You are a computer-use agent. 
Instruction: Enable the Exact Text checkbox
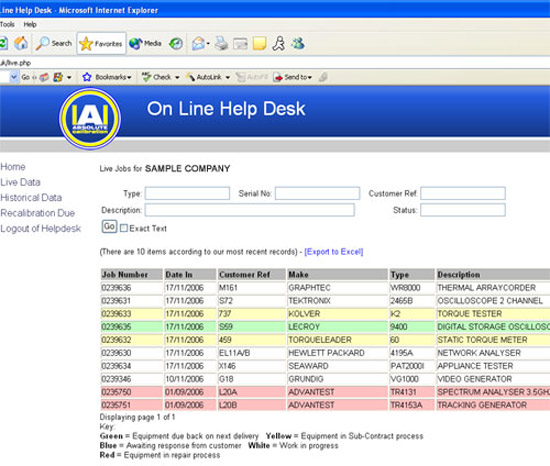coord(124,228)
